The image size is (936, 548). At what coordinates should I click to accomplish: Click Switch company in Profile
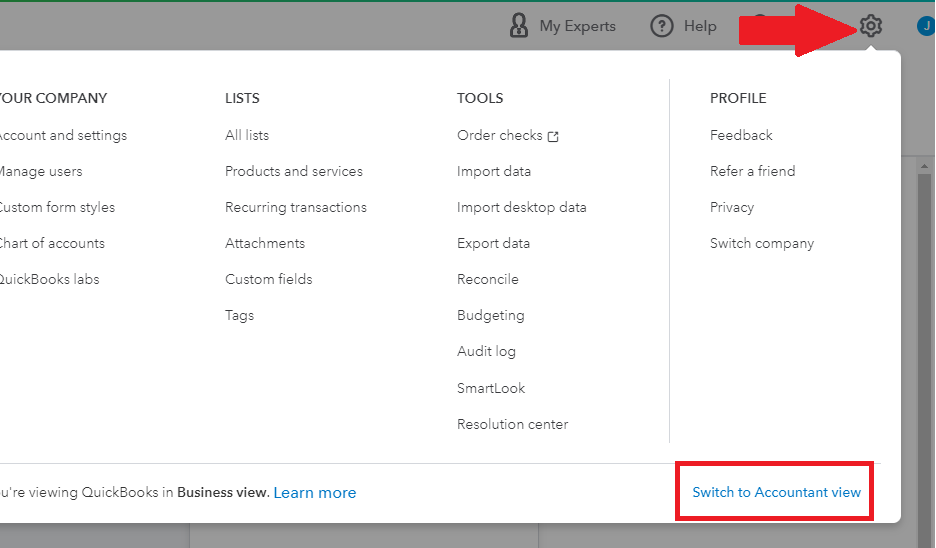point(762,243)
